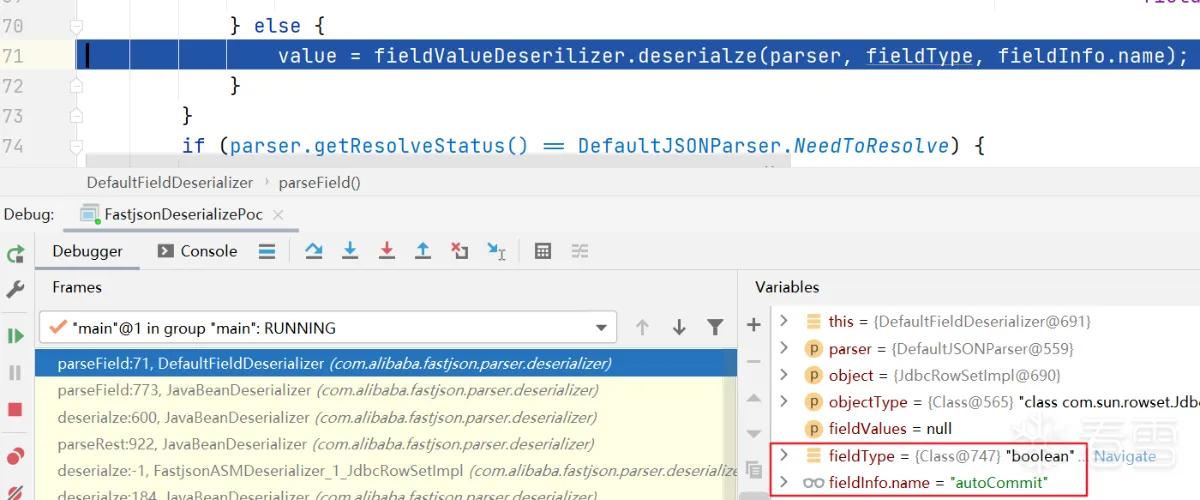1200x500 pixels.
Task: Toggle code fold marker at line 72
Action: coord(76,86)
